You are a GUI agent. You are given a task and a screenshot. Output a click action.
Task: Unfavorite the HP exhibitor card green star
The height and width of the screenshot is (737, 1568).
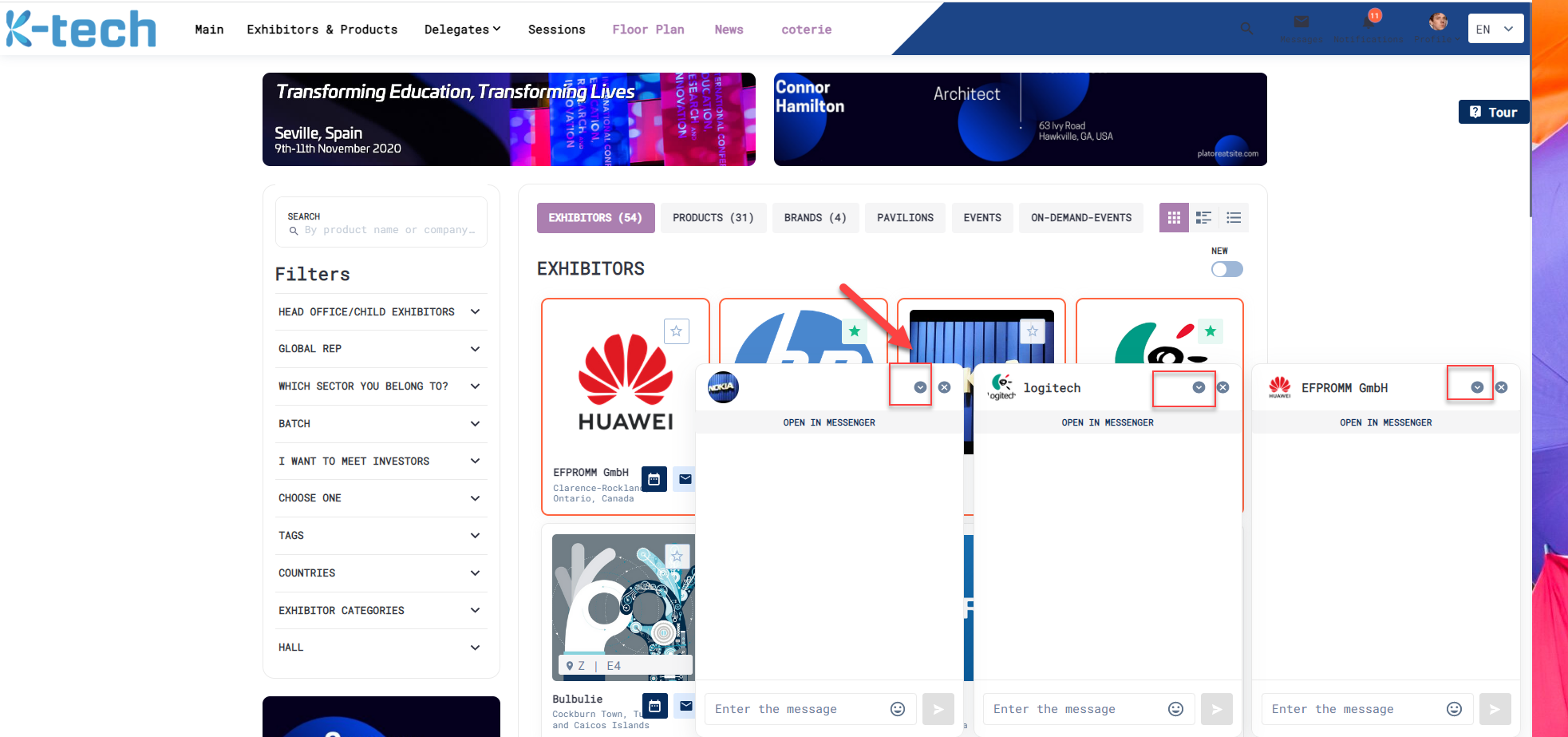(x=855, y=331)
